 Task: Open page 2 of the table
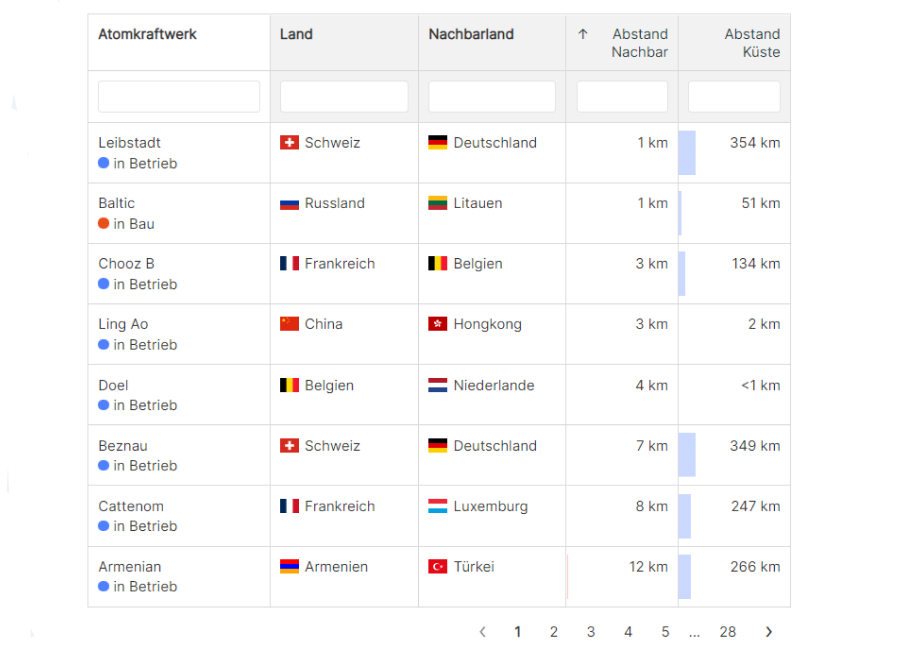click(553, 632)
